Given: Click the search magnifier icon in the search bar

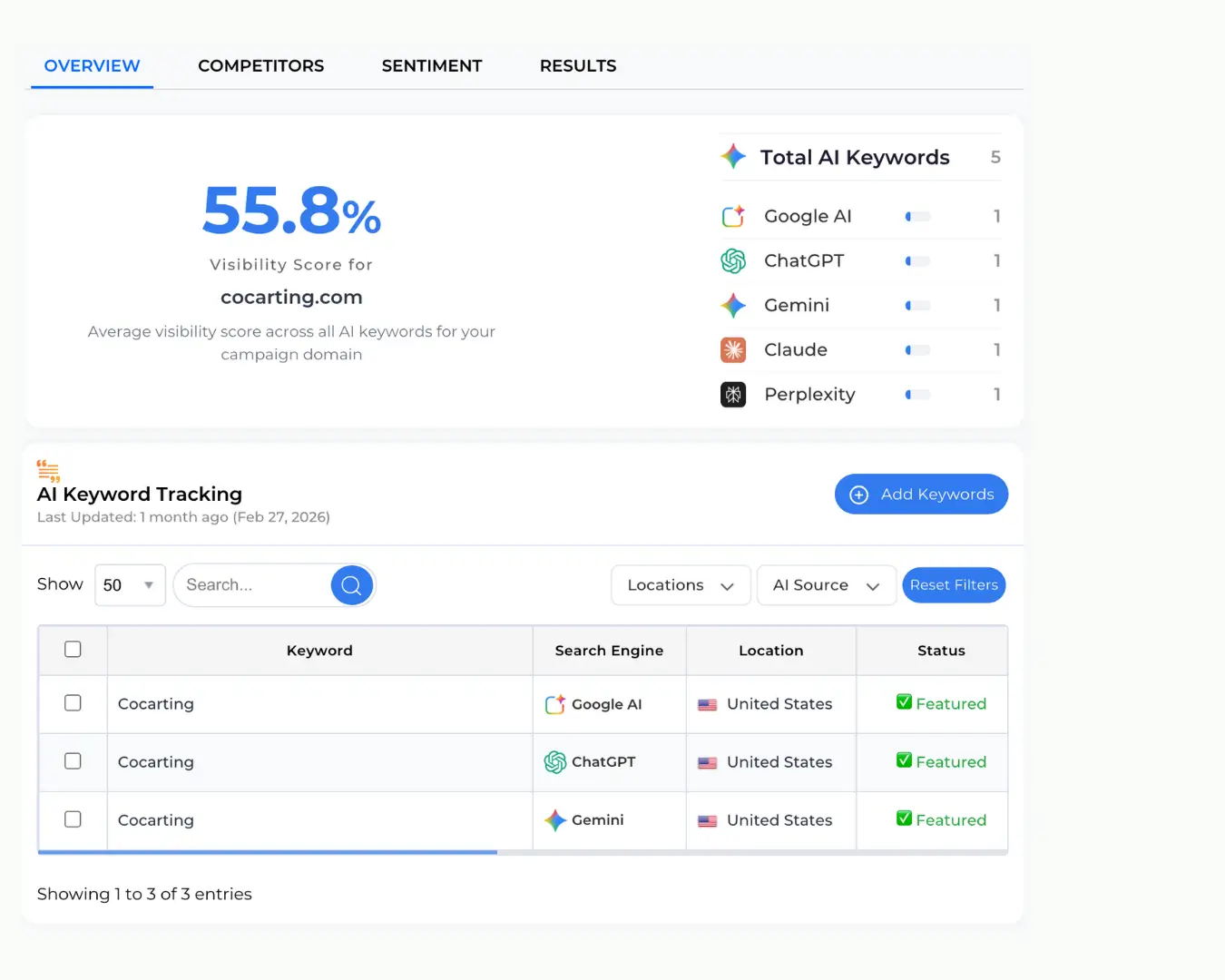Looking at the screenshot, I should (351, 585).
